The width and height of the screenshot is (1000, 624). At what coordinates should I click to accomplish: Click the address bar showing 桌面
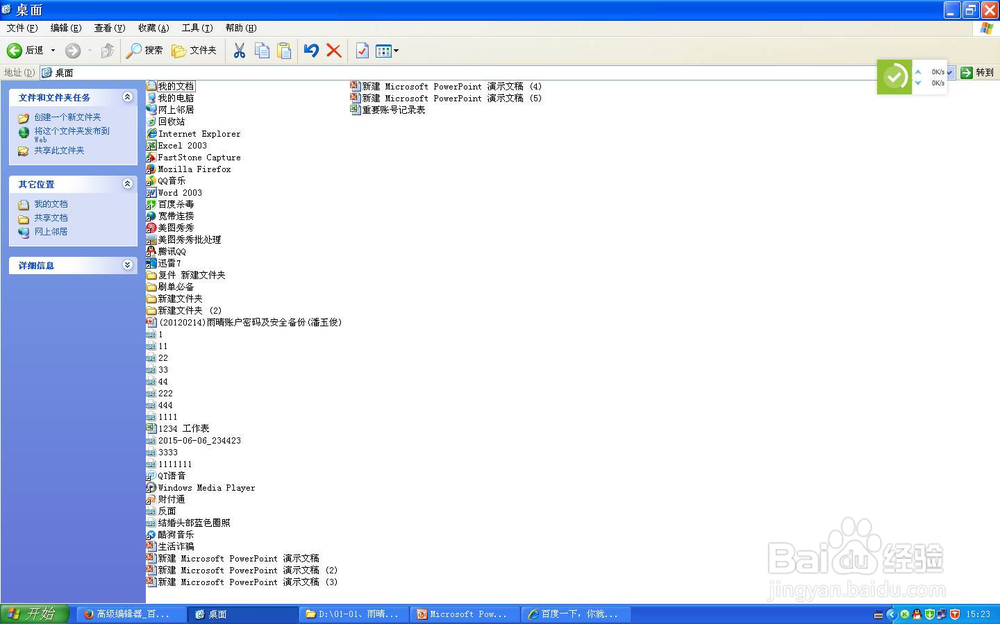click(459, 73)
